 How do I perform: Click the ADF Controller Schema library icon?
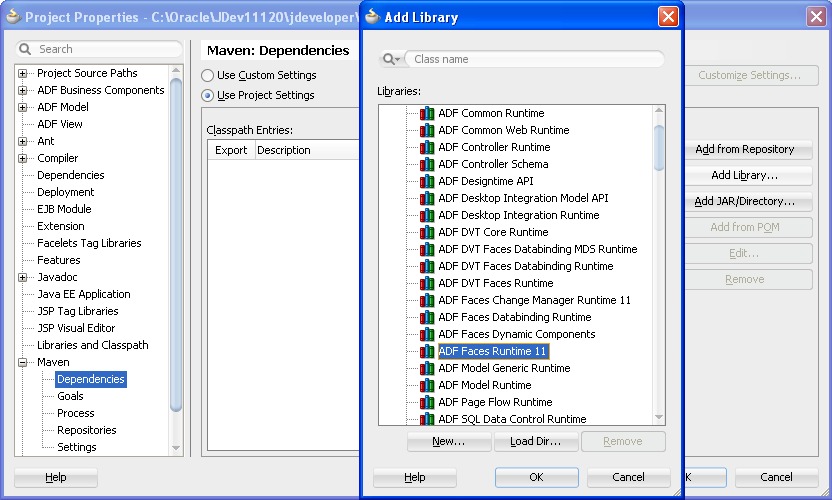tap(427, 164)
